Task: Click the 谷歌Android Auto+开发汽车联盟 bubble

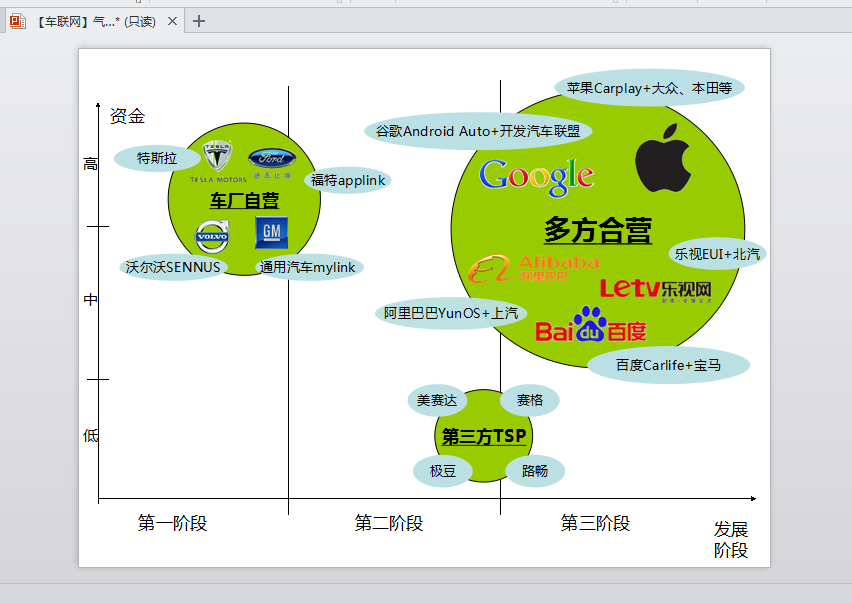Action: pyautogui.click(x=478, y=131)
